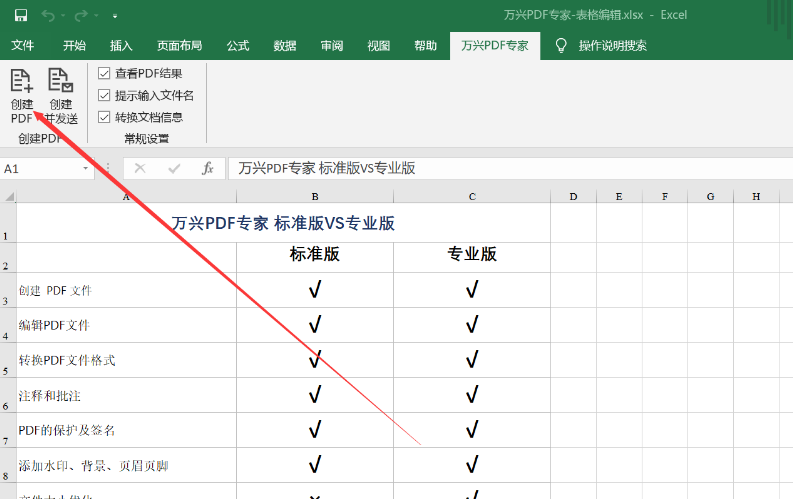The image size is (793, 499).
Task: Expand the Name Box dropdown
Action: (85, 168)
